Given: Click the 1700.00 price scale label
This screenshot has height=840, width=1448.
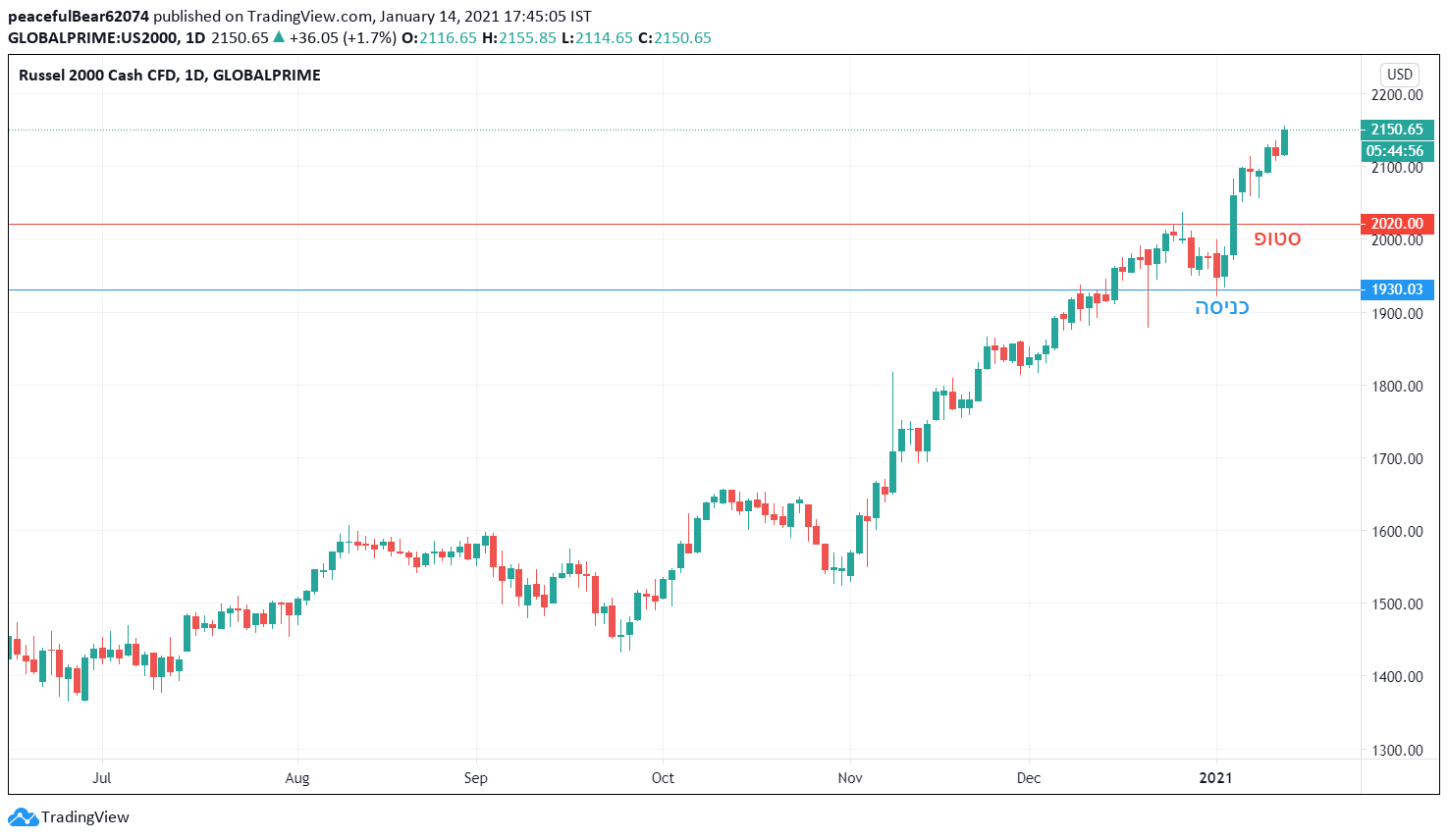Looking at the screenshot, I should coord(1397,458).
